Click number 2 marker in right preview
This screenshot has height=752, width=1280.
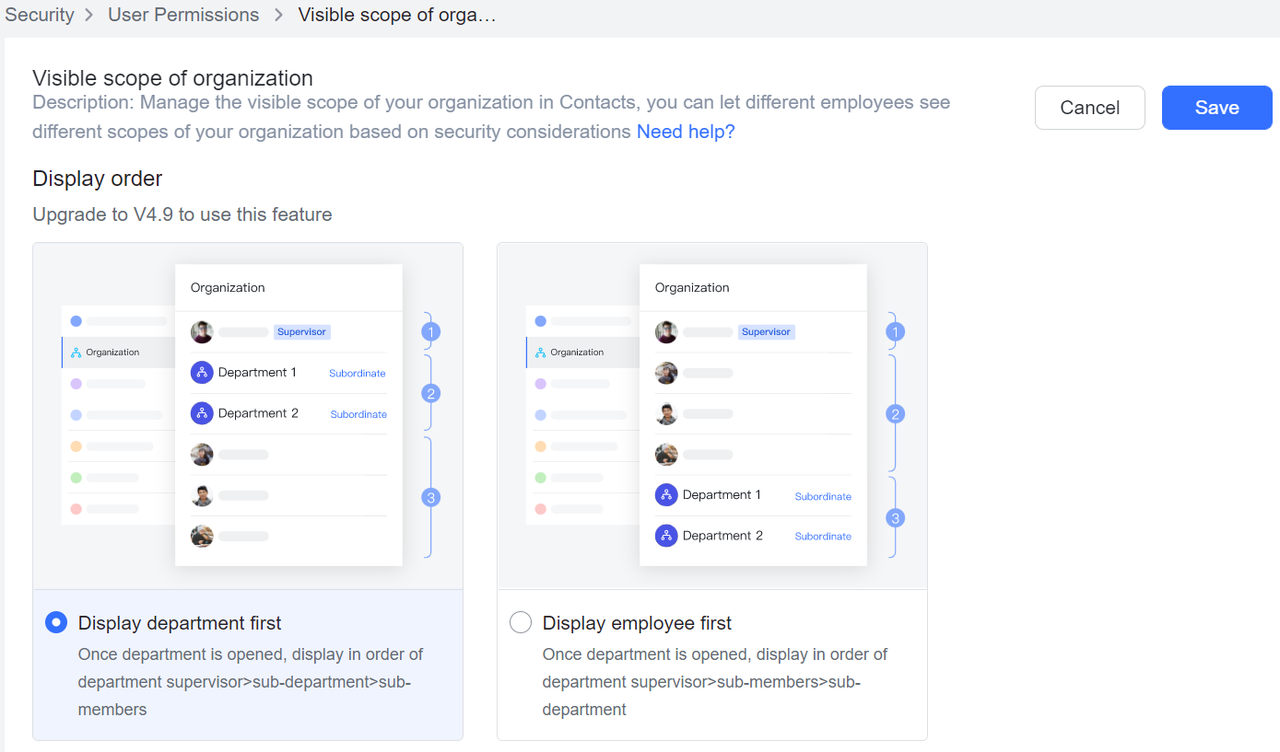click(895, 414)
